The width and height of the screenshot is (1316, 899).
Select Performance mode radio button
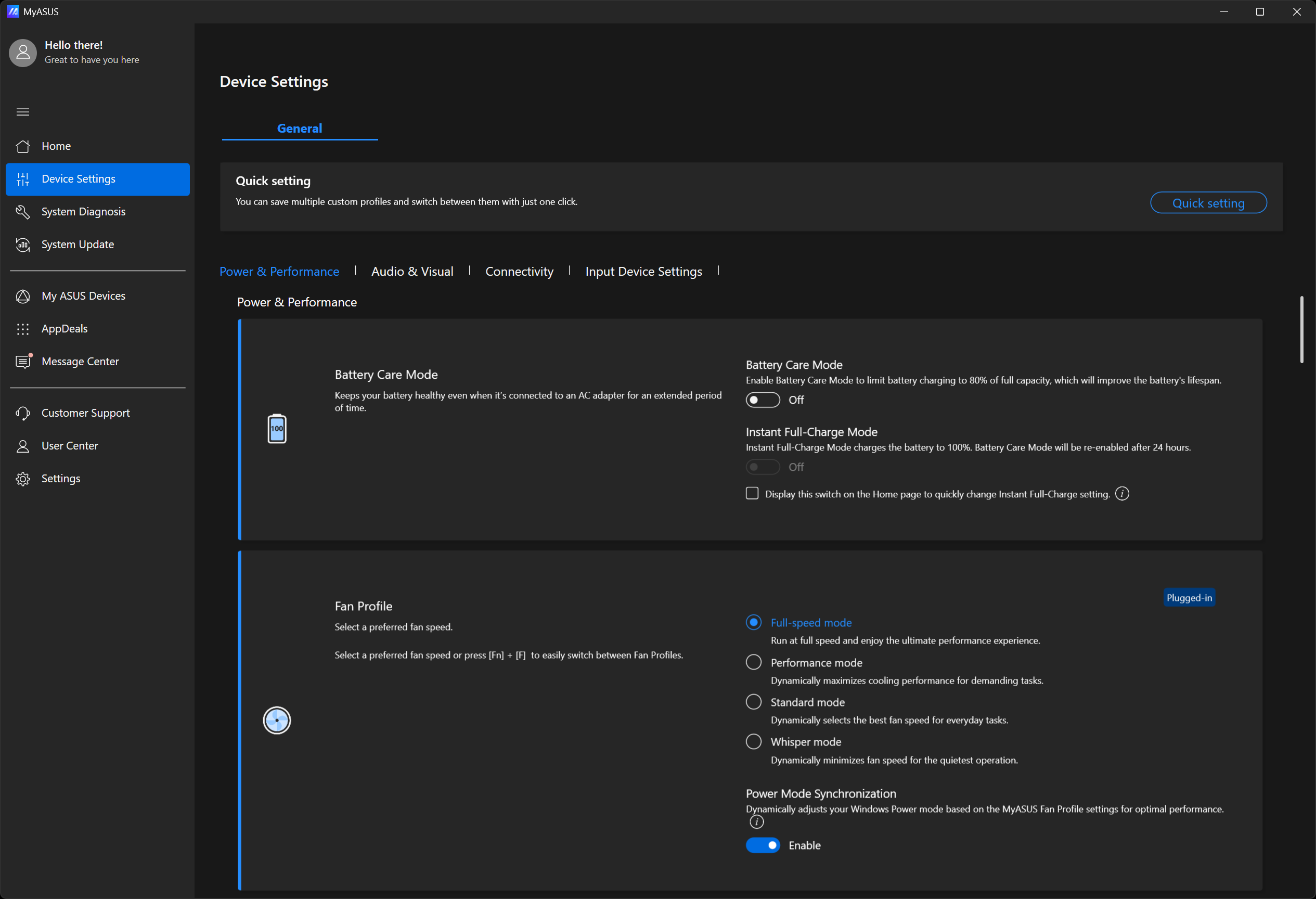click(x=753, y=662)
